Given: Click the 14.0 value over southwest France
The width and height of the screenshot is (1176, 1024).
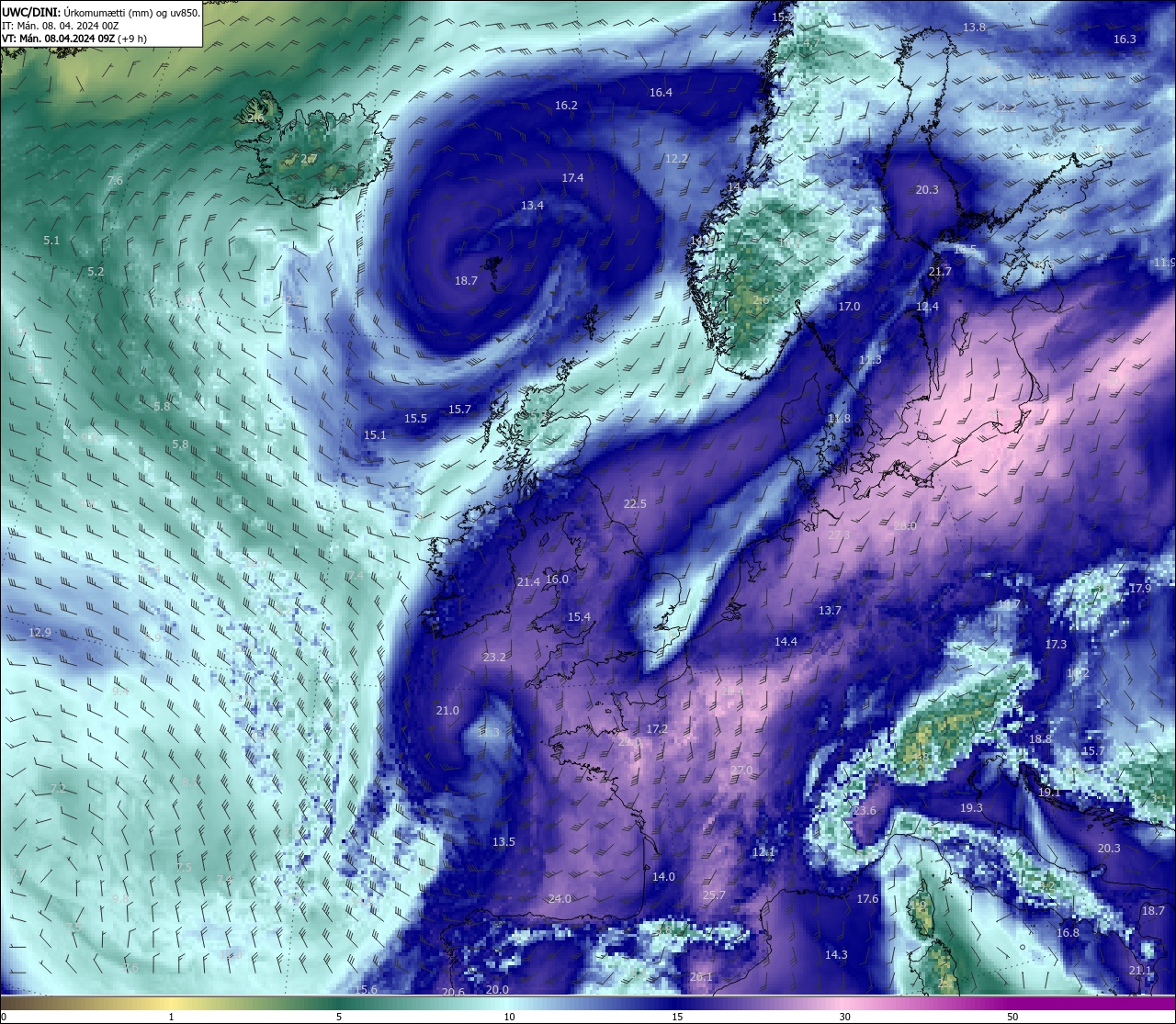Looking at the screenshot, I should 663,877.
